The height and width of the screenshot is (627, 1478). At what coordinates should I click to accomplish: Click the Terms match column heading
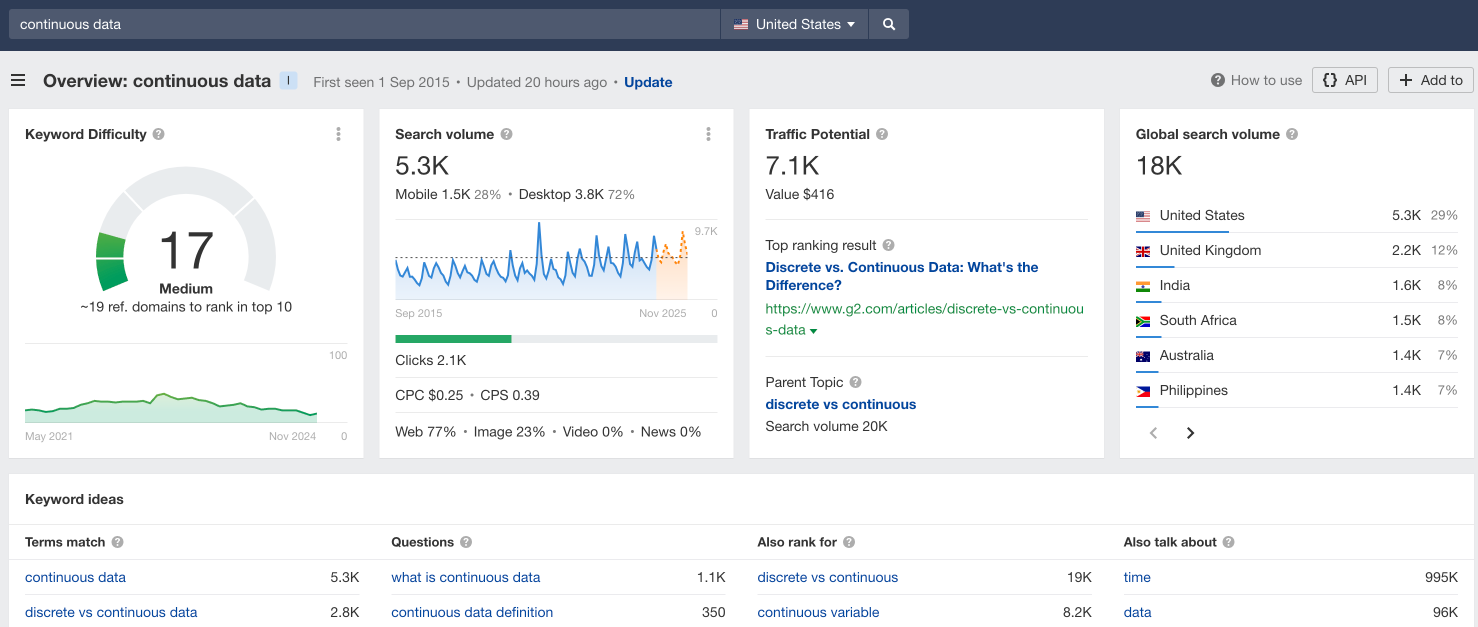(65, 542)
